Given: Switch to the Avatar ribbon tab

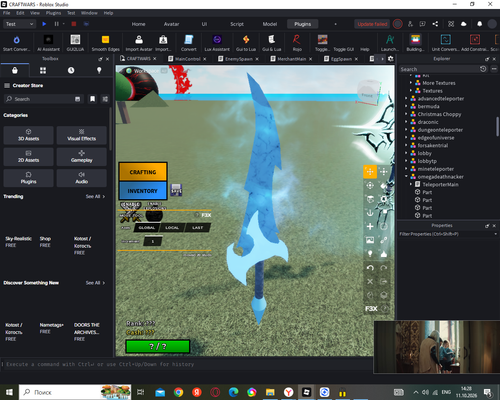Looking at the screenshot, I should point(171,24).
